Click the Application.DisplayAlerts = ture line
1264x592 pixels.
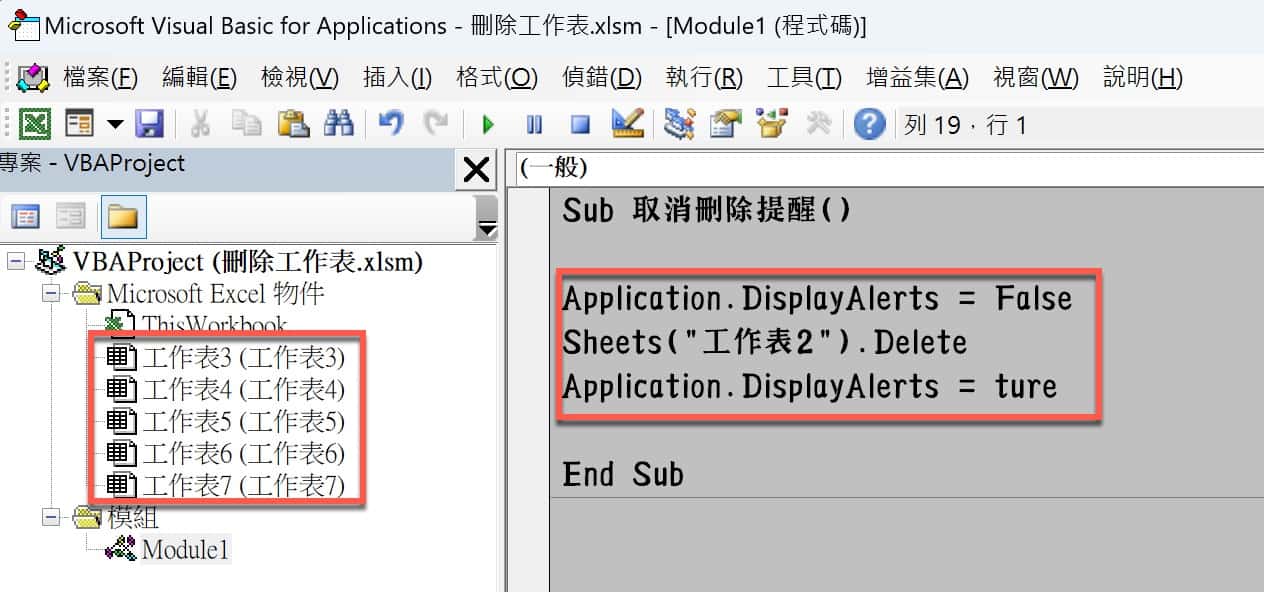[x=810, y=386]
